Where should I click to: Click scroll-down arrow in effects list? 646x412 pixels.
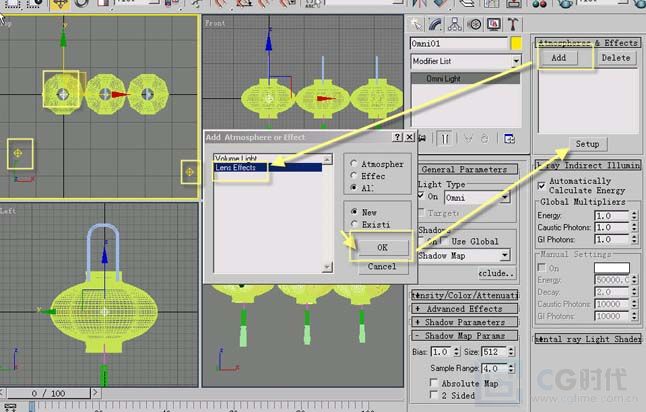(327, 267)
